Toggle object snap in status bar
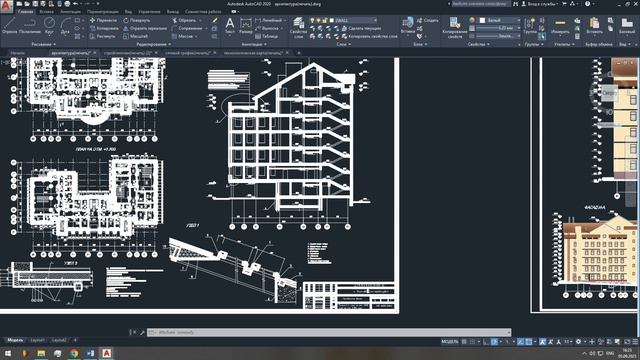 (529, 342)
